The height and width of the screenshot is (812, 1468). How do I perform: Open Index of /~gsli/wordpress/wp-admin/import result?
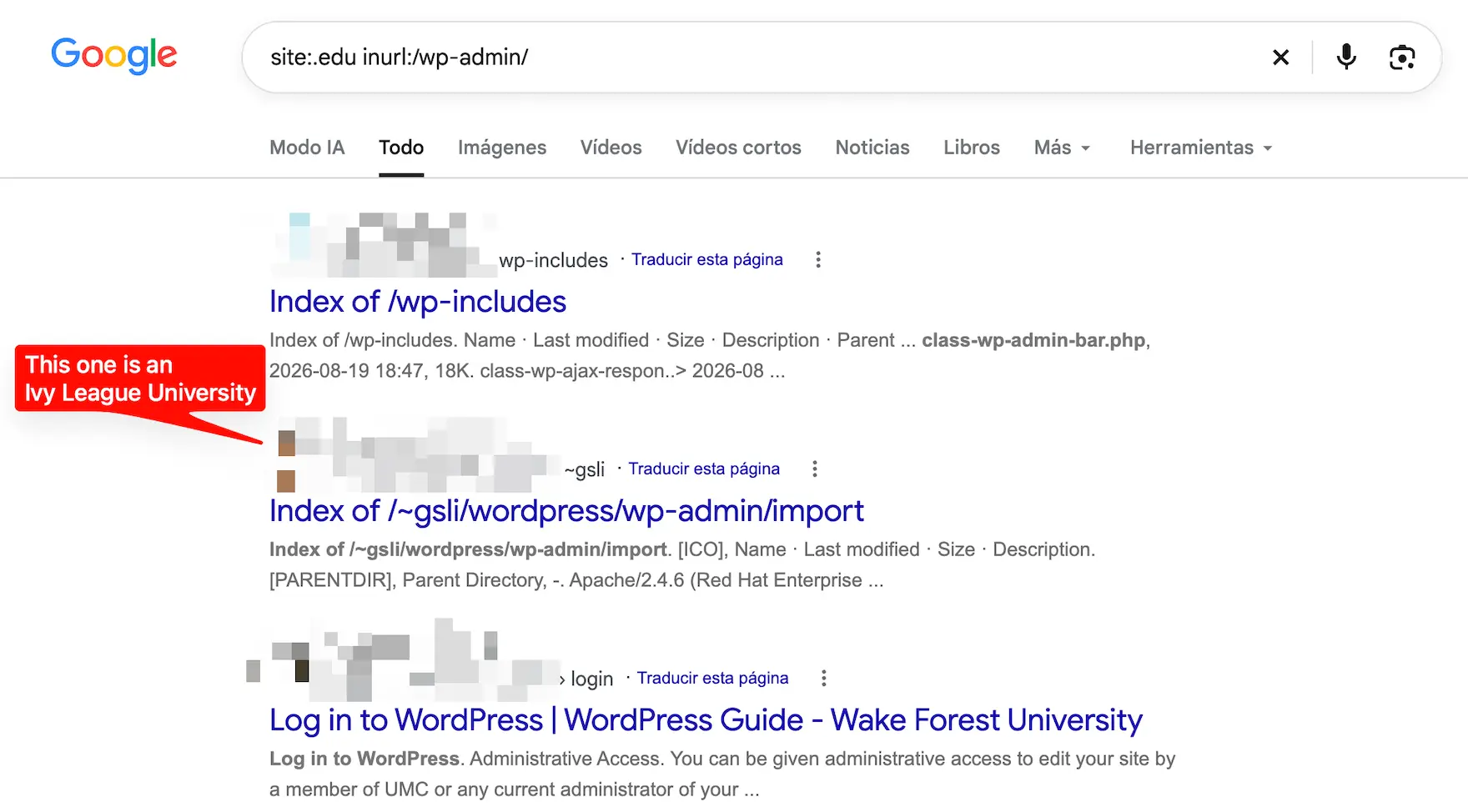(x=566, y=511)
